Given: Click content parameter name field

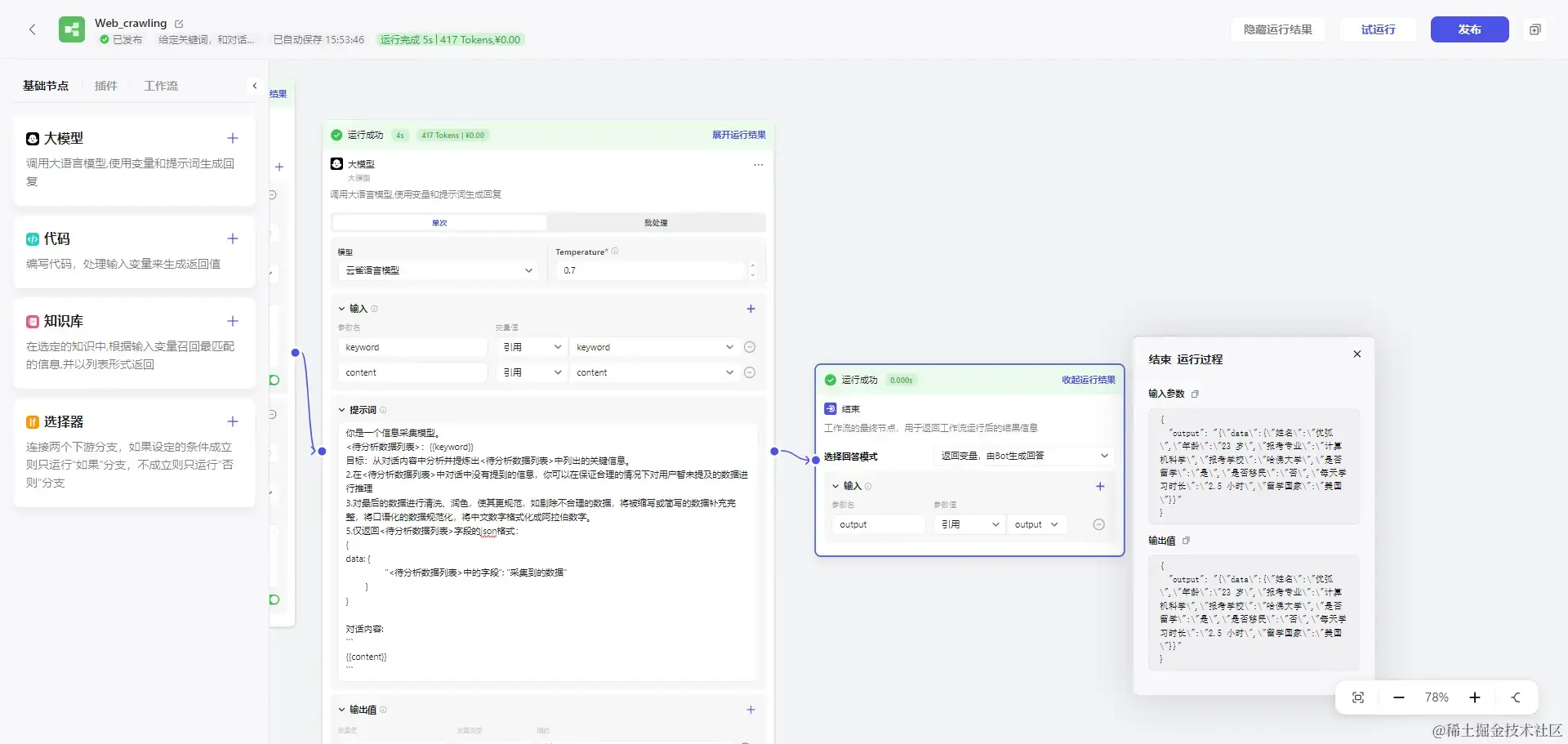Looking at the screenshot, I should [x=412, y=372].
